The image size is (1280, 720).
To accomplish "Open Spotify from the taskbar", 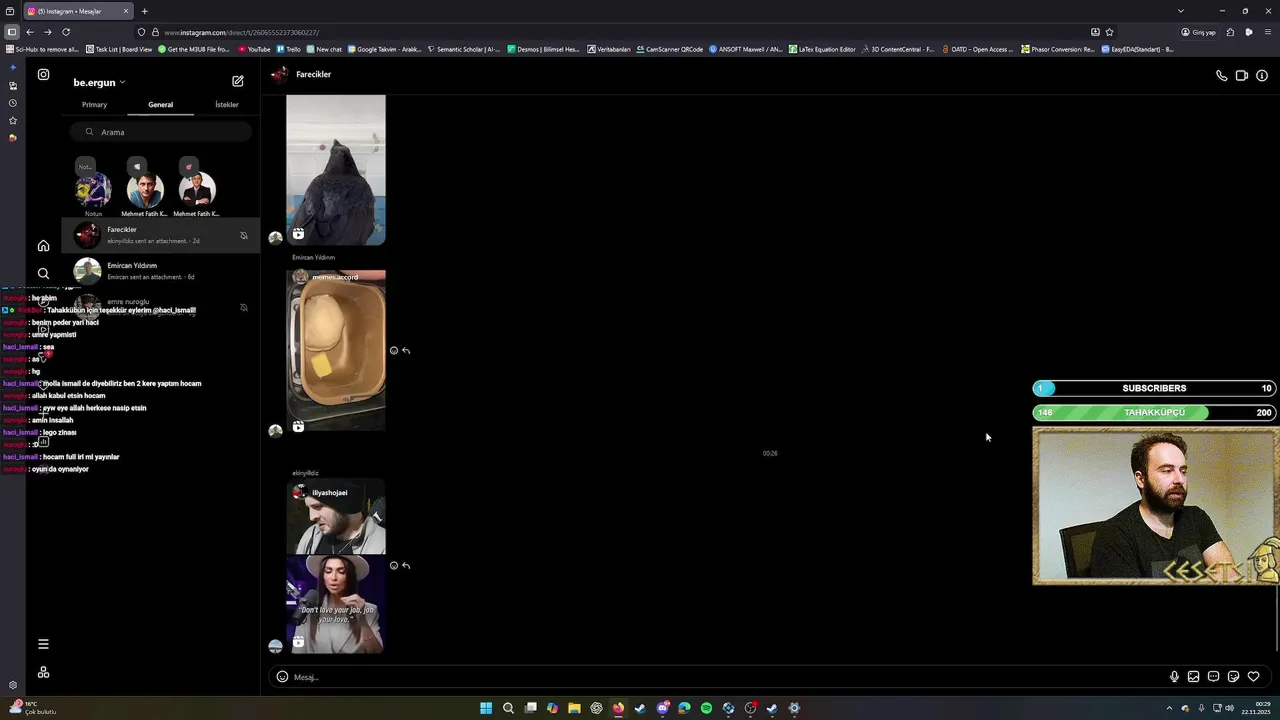I will 706,708.
